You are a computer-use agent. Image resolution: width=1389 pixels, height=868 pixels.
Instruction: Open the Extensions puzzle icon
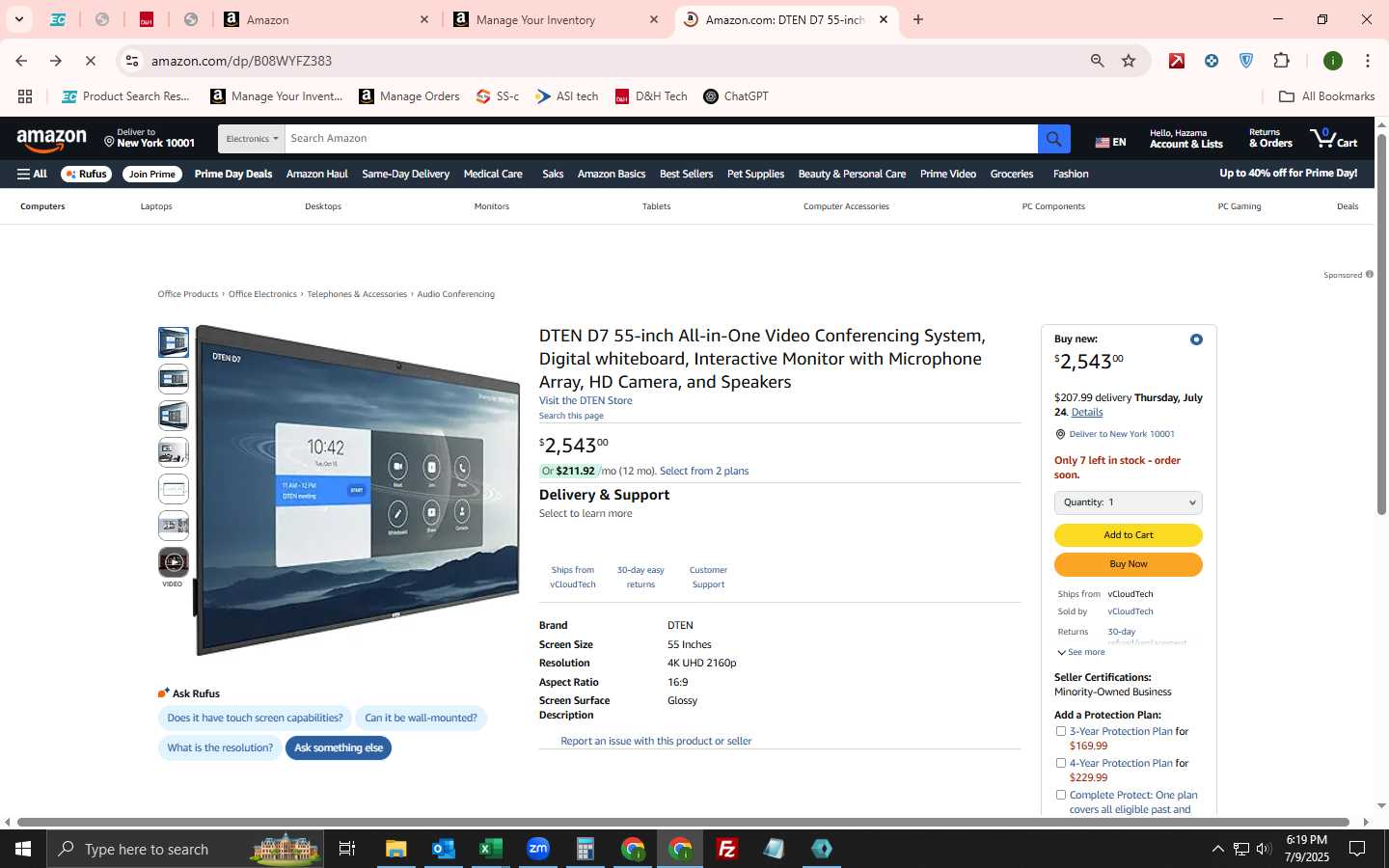pyautogui.click(x=1281, y=61)
